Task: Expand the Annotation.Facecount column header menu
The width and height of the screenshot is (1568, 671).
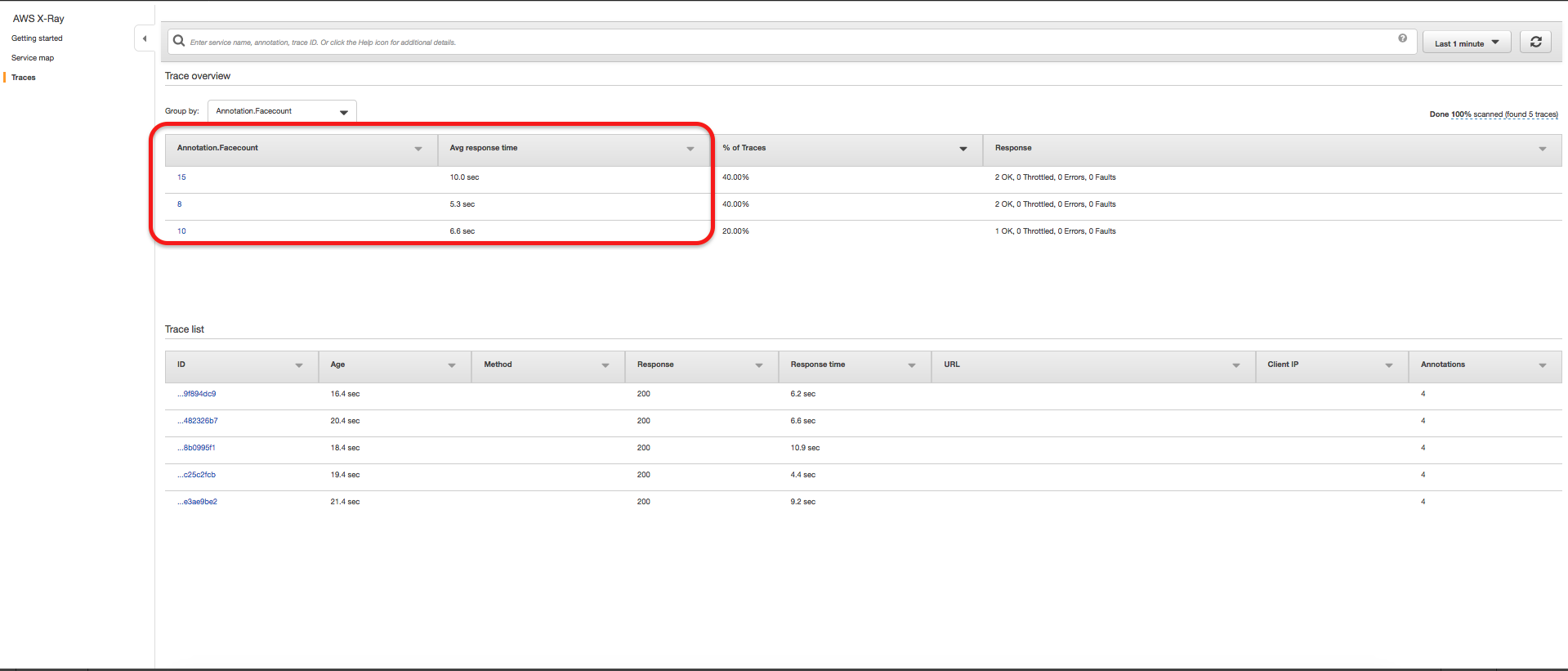Action: click(x=418, y=149)
